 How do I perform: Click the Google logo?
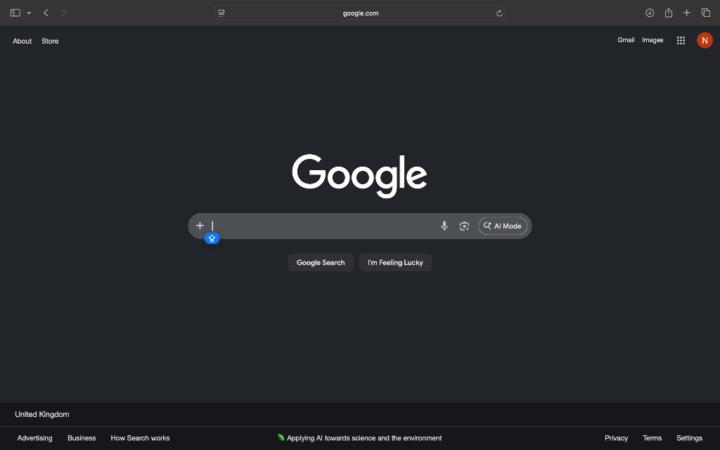pyautogui.click(x=360, y=176)
